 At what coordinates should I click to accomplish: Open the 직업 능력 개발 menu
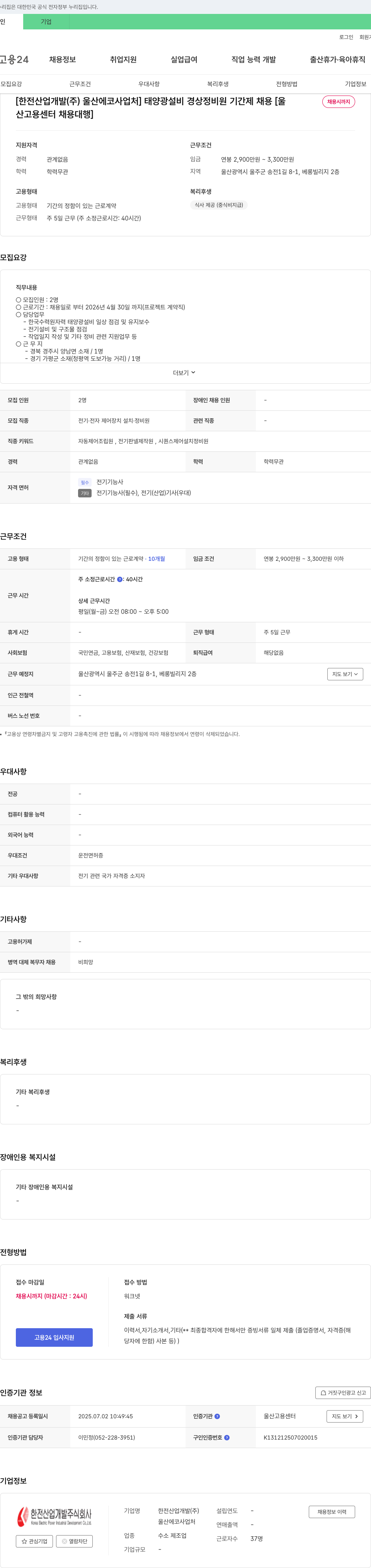coord(254,60)
